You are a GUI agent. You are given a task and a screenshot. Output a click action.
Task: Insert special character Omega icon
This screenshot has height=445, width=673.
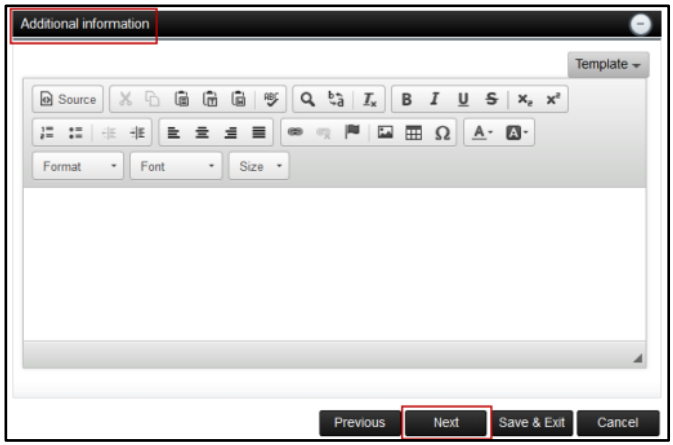point(442,133)
